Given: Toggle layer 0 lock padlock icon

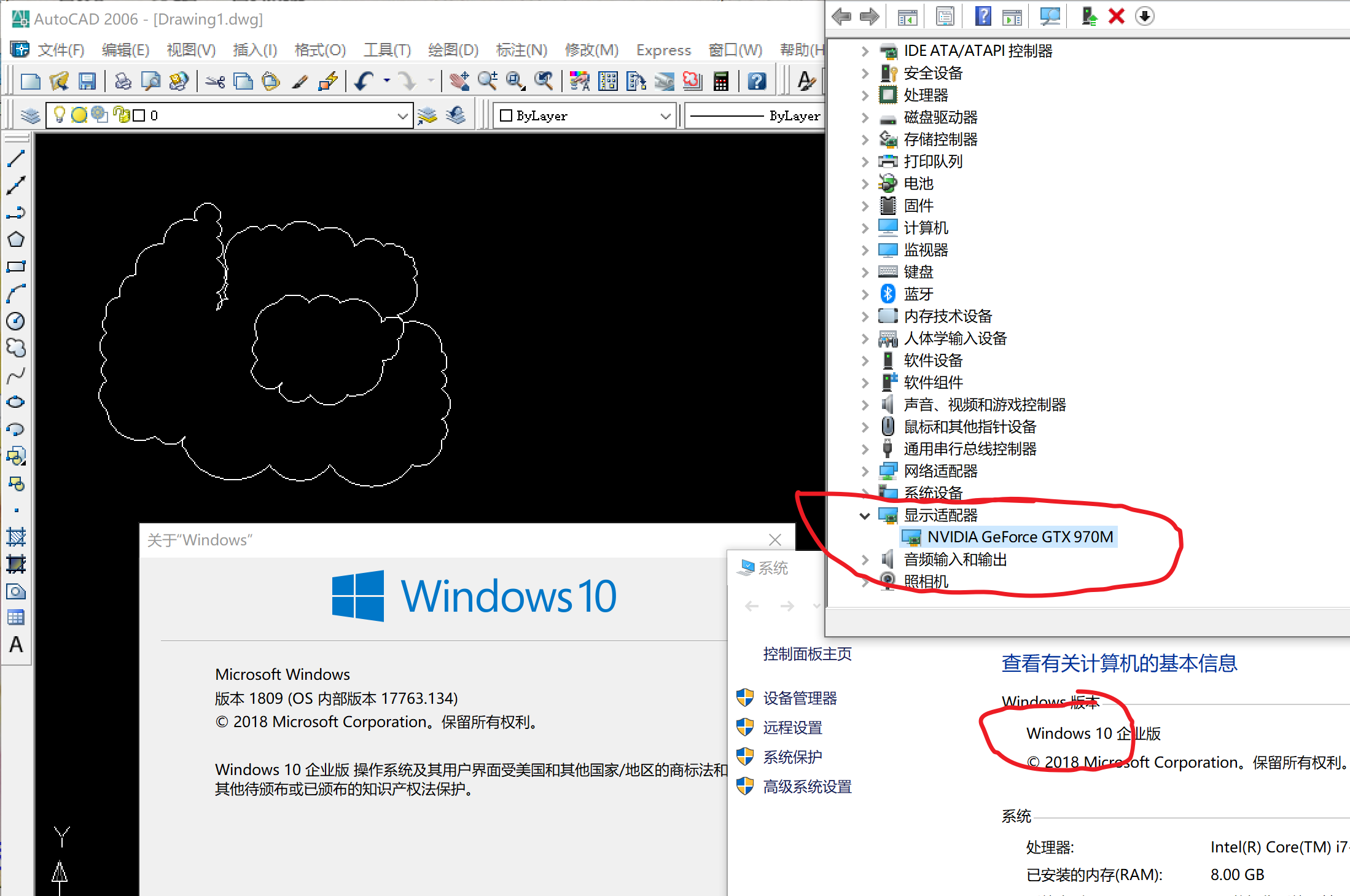Looking at the screenshot, I should click(122, 115).
